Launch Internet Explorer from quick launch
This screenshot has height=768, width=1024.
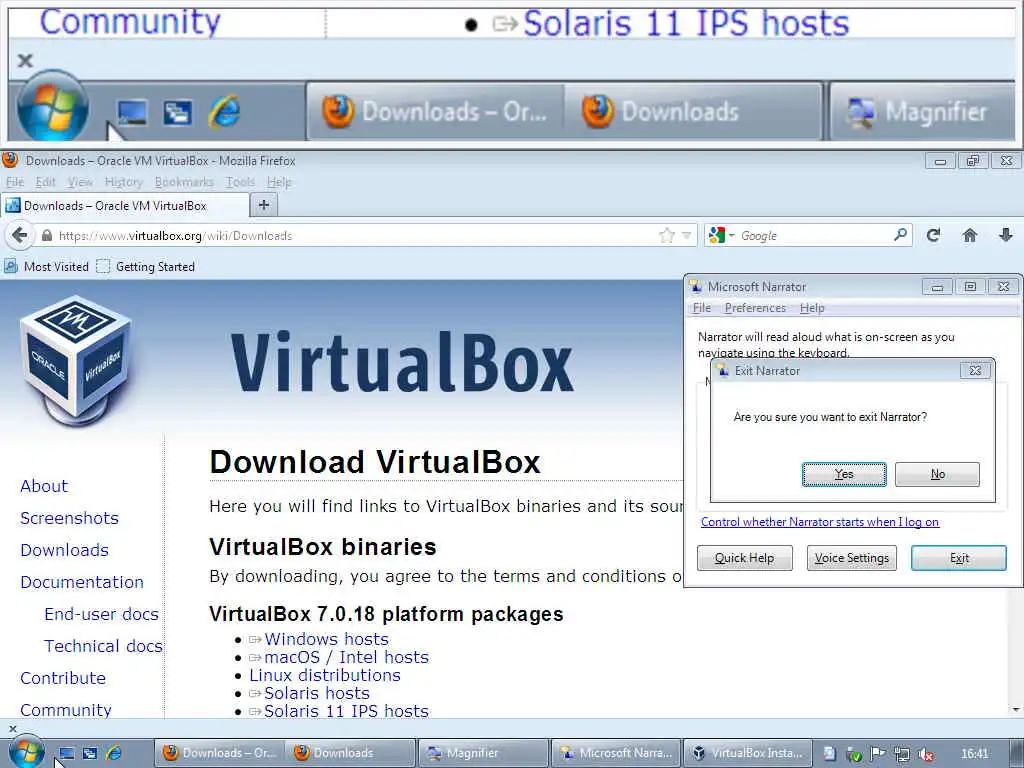[x=113, y=753]
